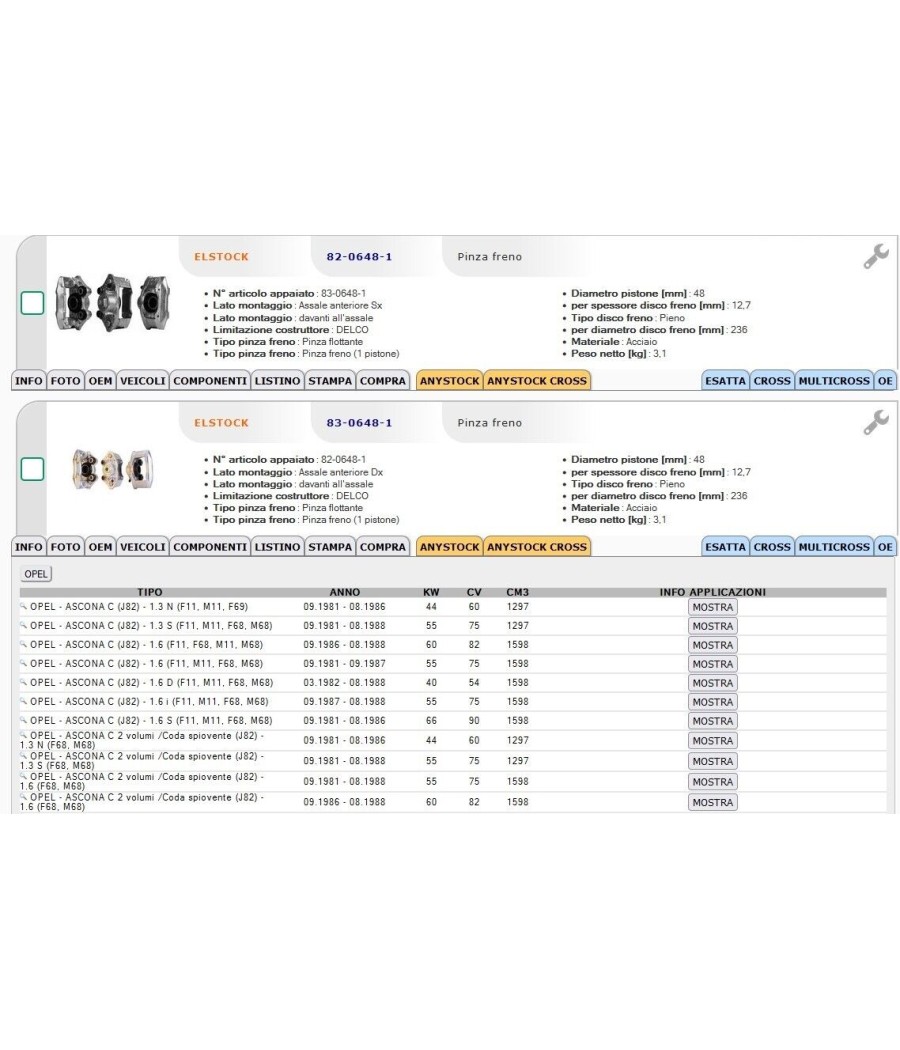Open magnifier icon for Ascona C 1.3 N (F11, M11, F69)
The width and height of the screenshot is (900, 1050).
[23, 606]
